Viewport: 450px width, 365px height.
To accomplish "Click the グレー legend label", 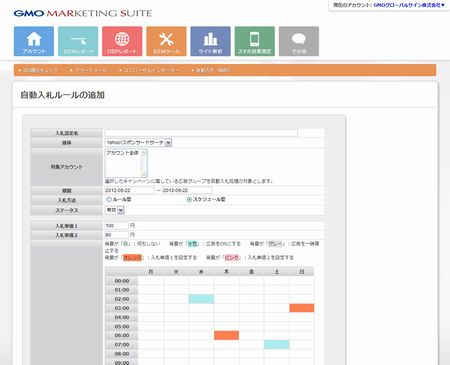I will click(275, 244).
